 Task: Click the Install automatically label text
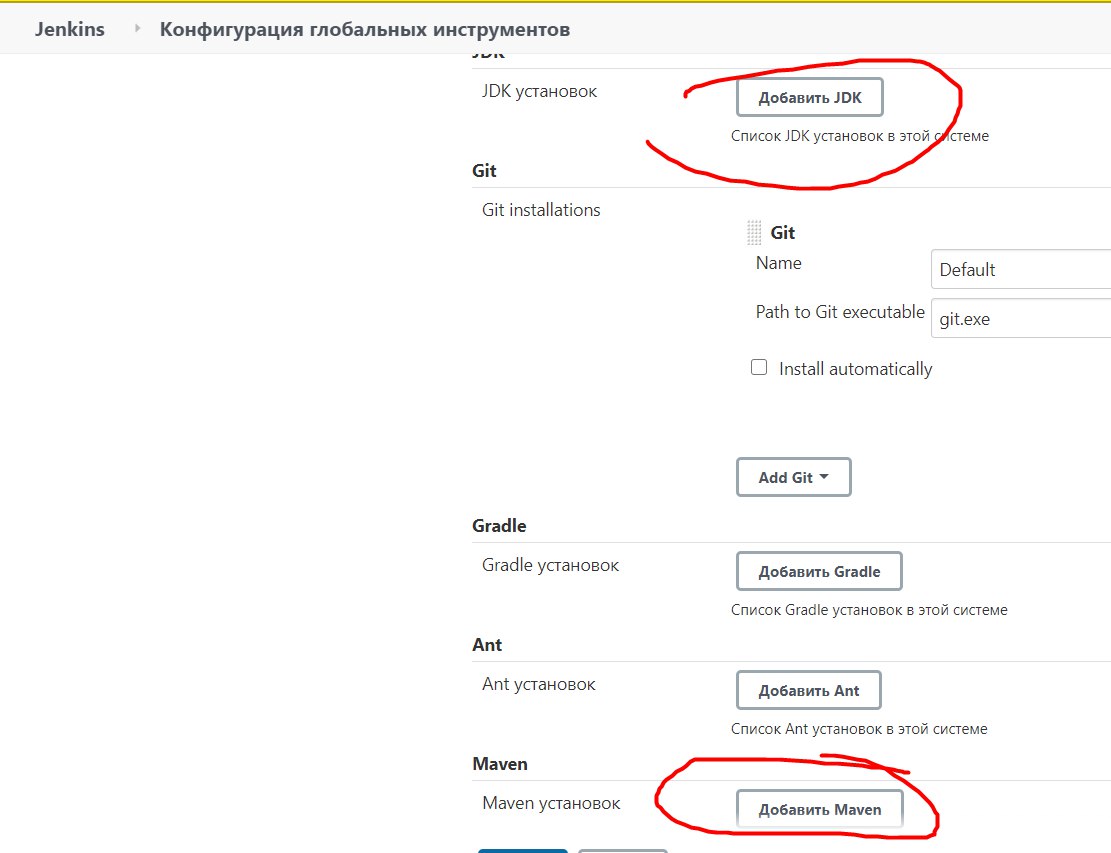855,369
